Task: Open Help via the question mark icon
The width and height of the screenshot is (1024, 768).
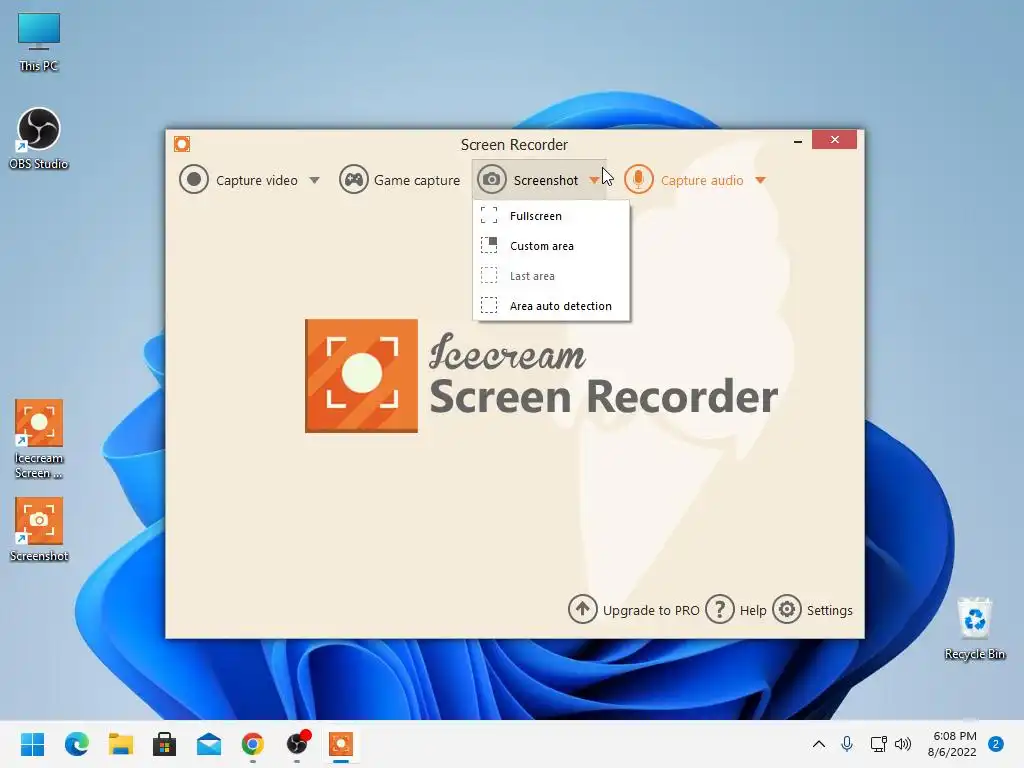Action: 720,609
